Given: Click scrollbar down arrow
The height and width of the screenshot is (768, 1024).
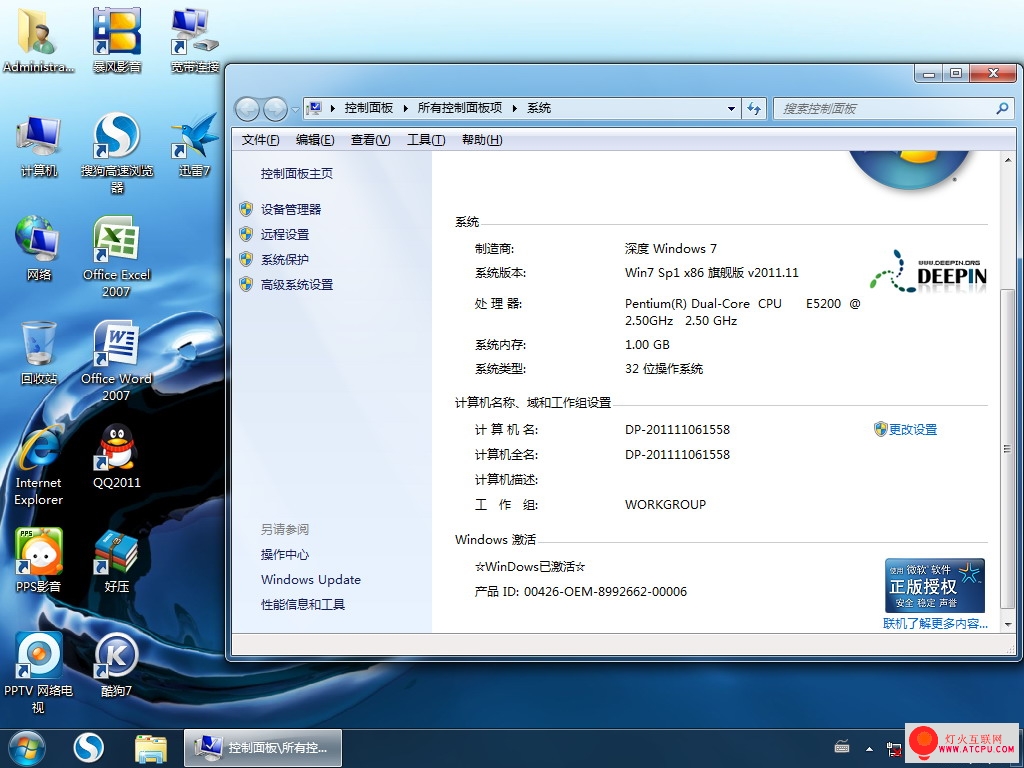Looking at the screenshot, I should [x=1007, y=625].
